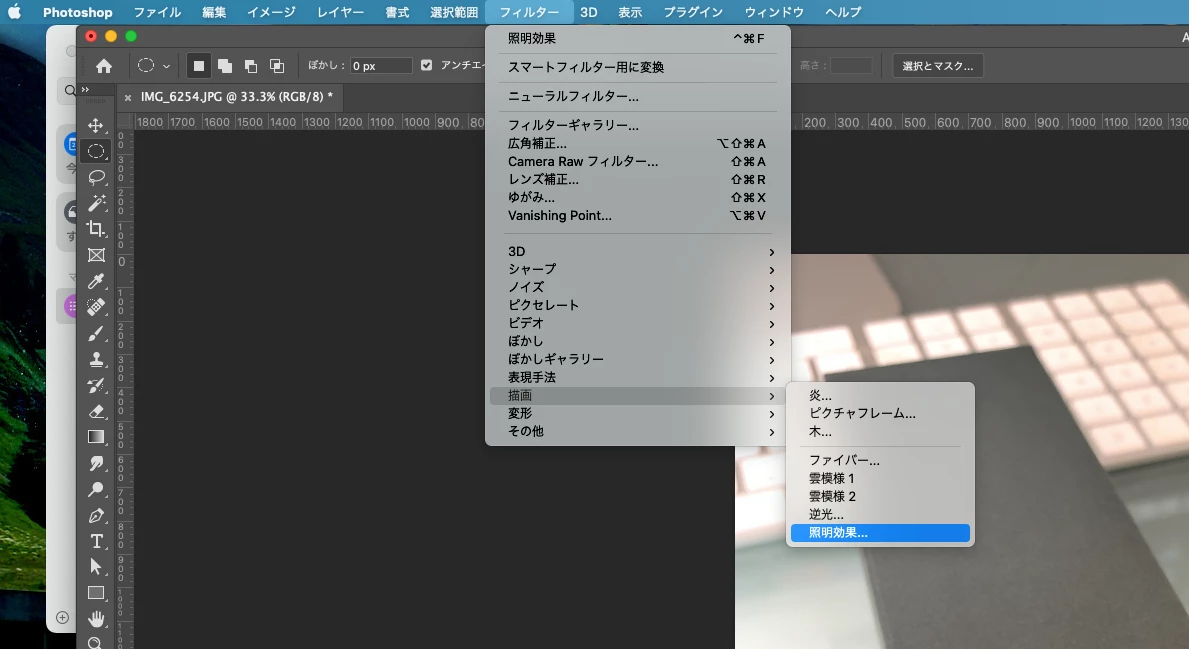The image size is (1189, 649).
Task: Click the ぼかし feather input field
Action: 381,66
